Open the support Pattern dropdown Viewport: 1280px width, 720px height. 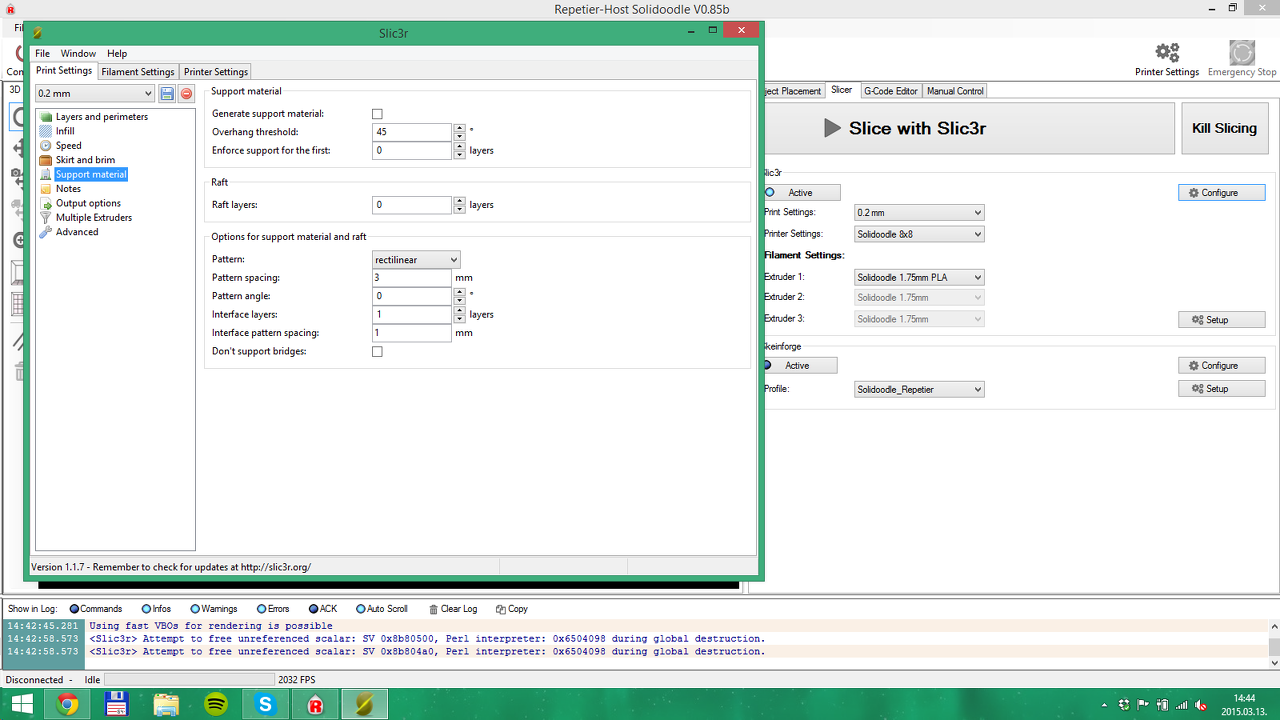(x=416, y=260)
